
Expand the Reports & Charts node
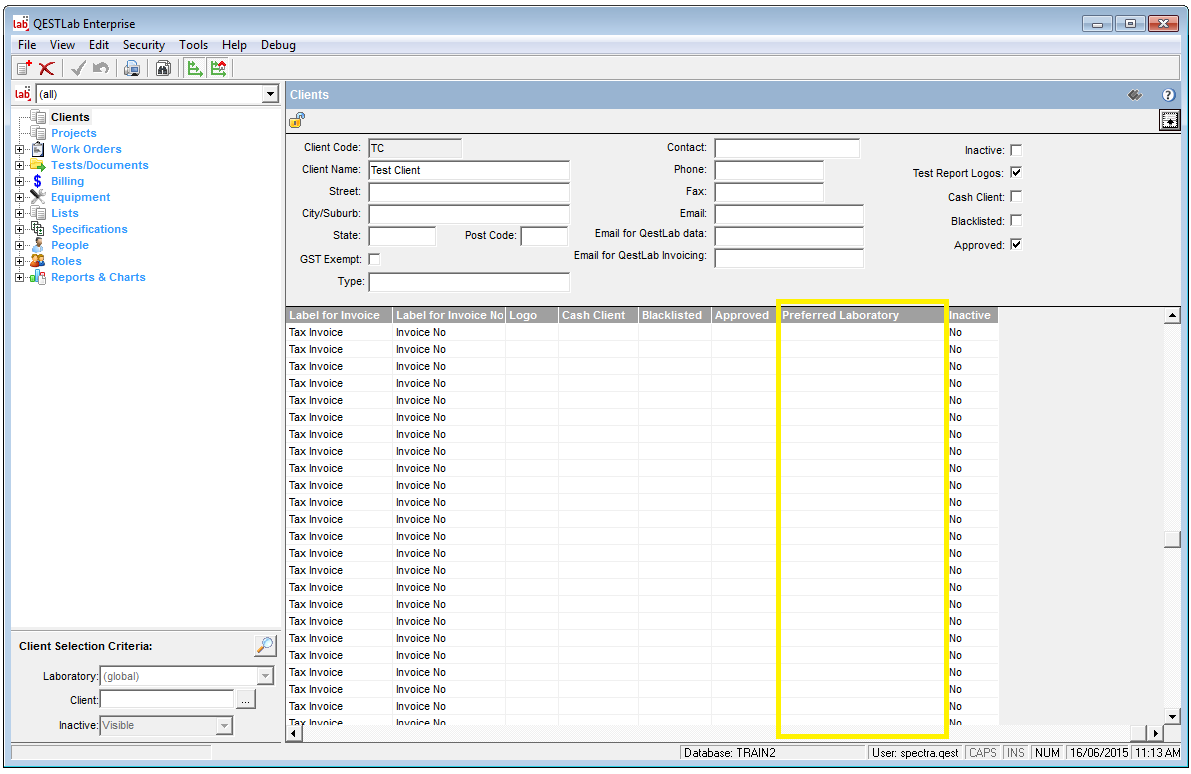click(x=19, y=277)
